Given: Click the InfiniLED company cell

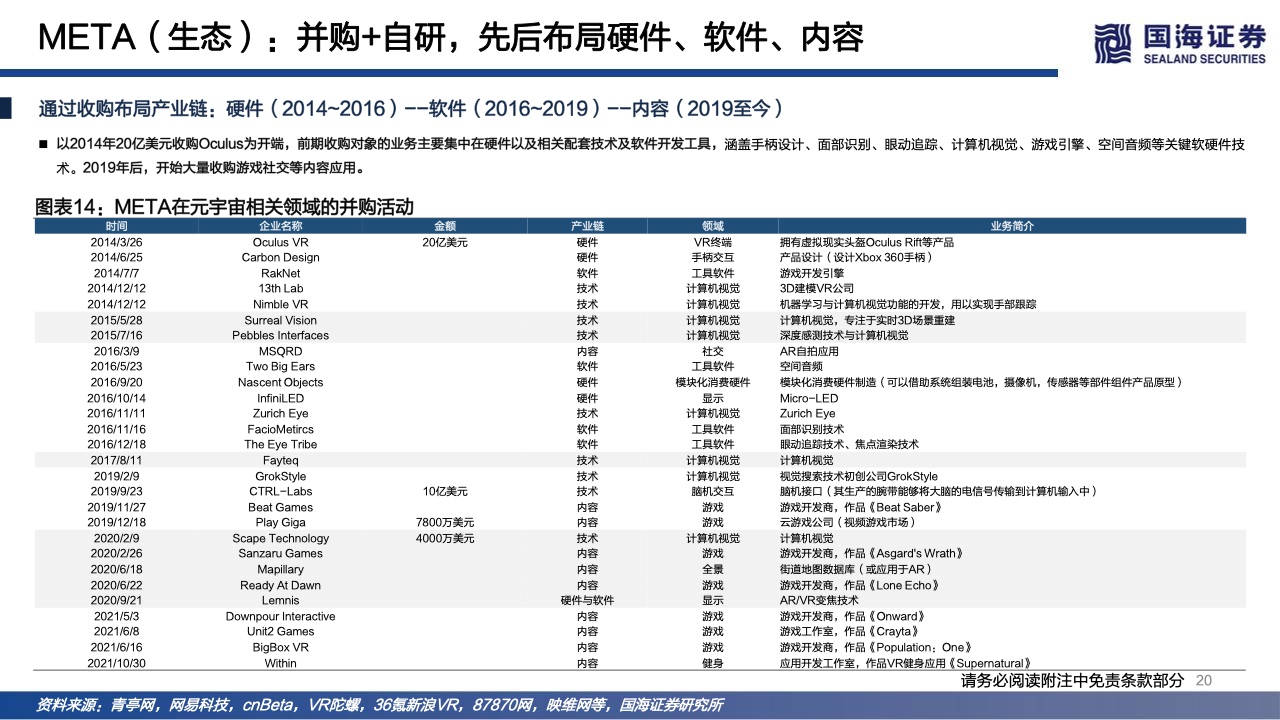Looking at the screenshot, I should point(280,398).
